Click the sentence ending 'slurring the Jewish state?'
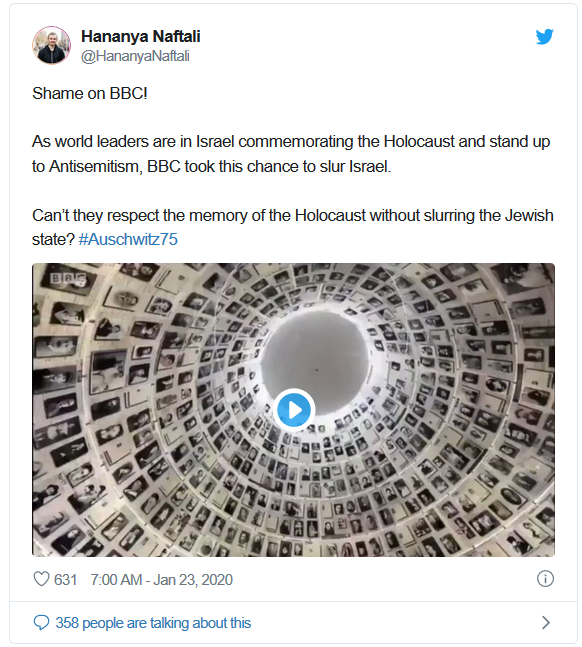Image resolution: width=582 pixels, height=647 pixels. pos(293,227)
